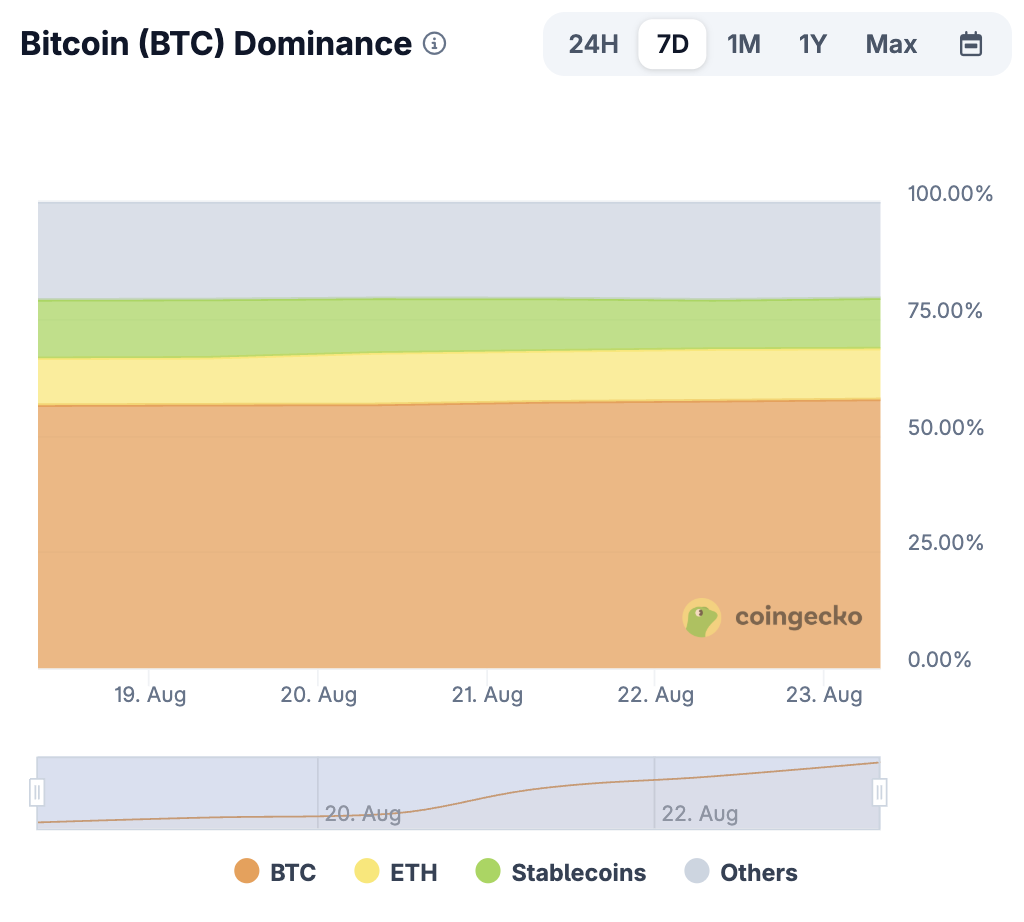
Task: Click the navigator 22. Aug marker
Action: [699, 814]
